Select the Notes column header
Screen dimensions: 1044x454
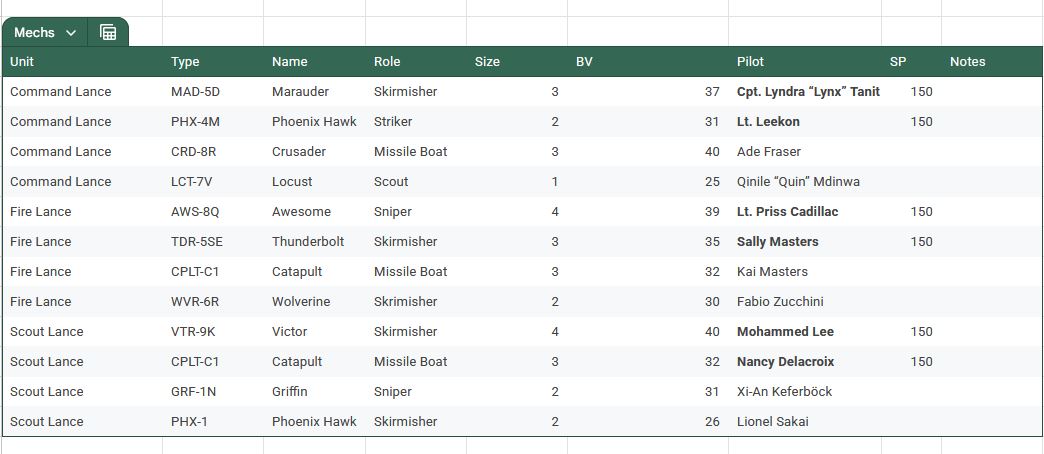(967, 62)
